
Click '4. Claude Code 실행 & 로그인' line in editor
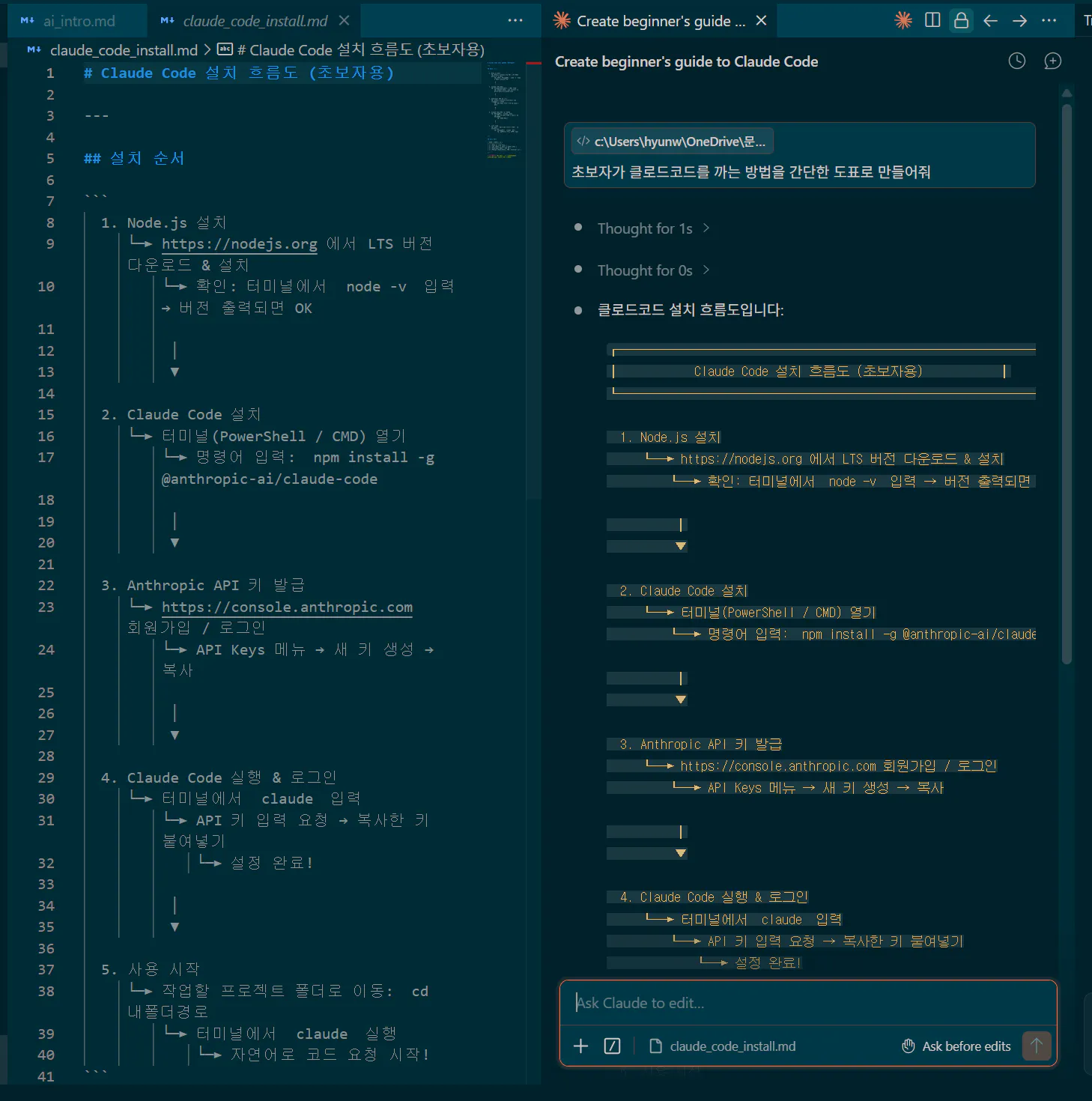[x=219, y=778]
